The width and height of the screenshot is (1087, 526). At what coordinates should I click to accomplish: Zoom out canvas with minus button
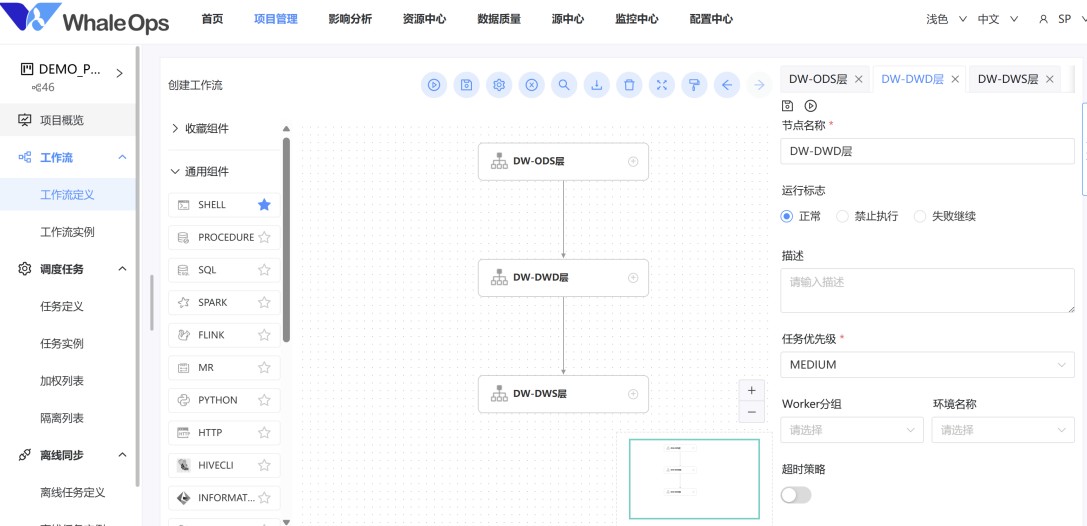(x=751, y=412)
